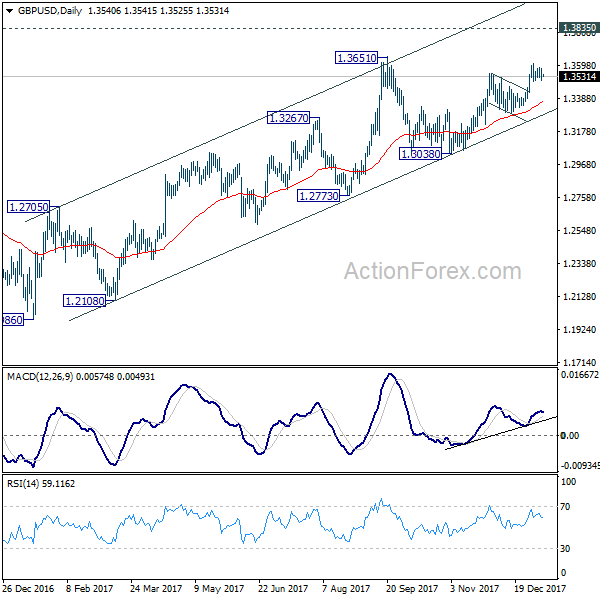Click the 1.36510 price label
Viewport: 600px width, 600px height.
click(x=357, y=58)
